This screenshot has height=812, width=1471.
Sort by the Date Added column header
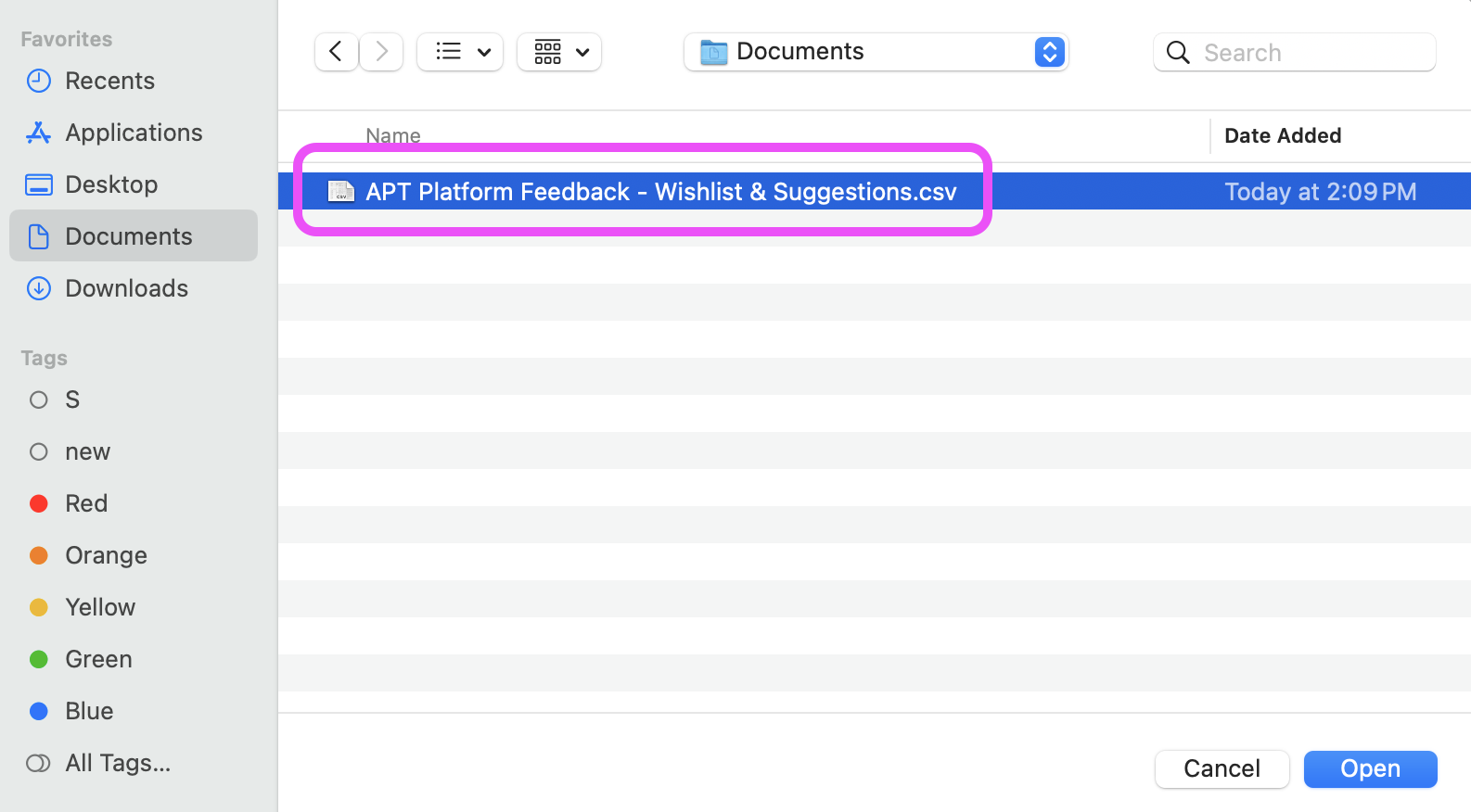click(1283, 135)
